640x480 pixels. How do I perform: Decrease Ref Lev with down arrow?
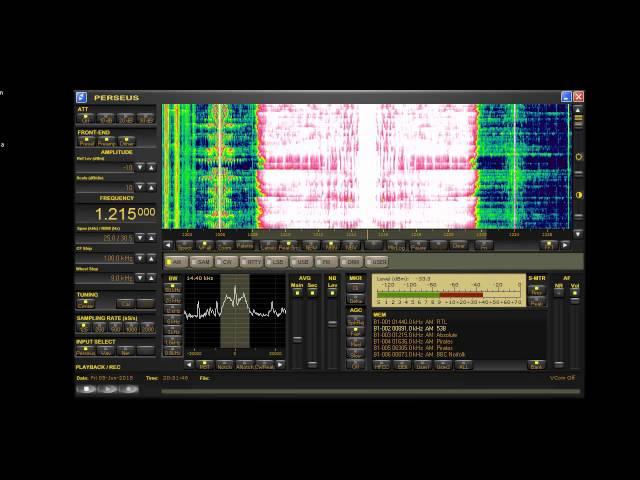[140, 167]
